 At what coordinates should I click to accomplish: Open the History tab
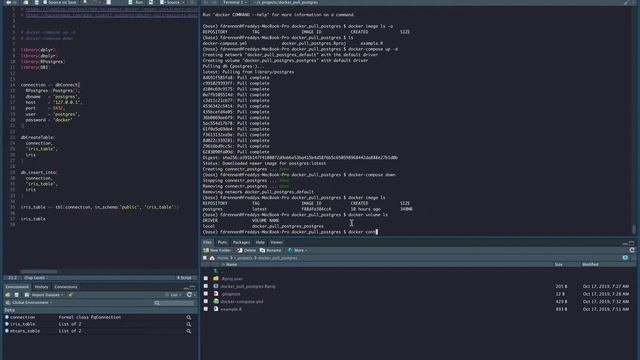41,287
